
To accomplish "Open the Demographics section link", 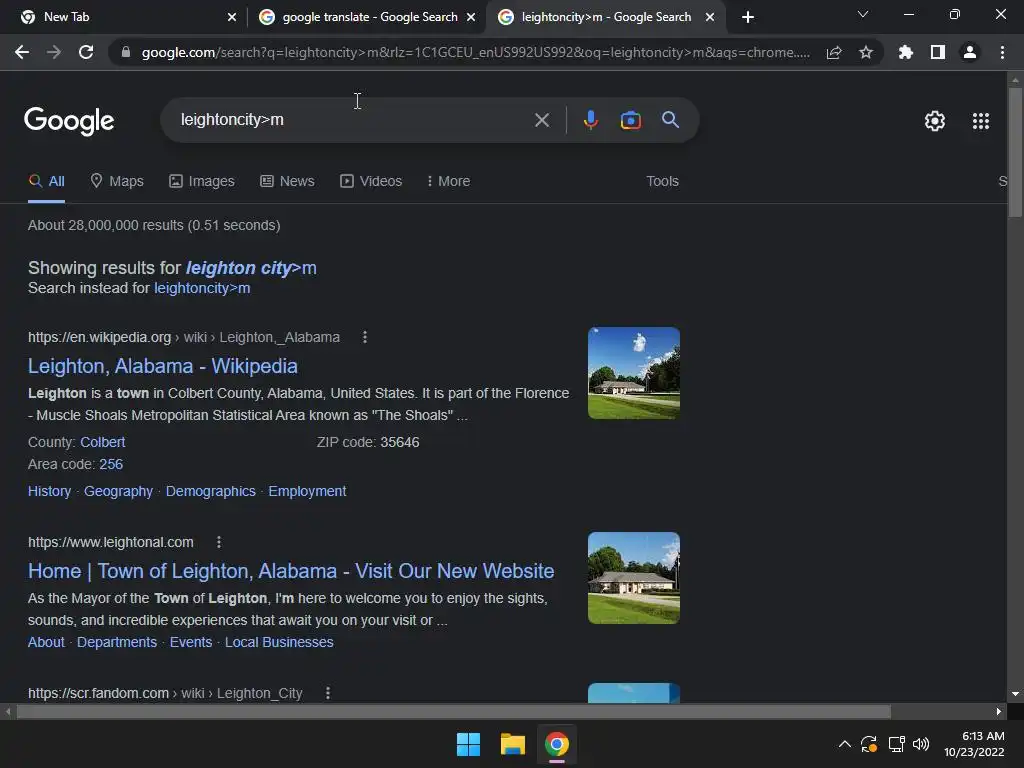I will (210, 491).
